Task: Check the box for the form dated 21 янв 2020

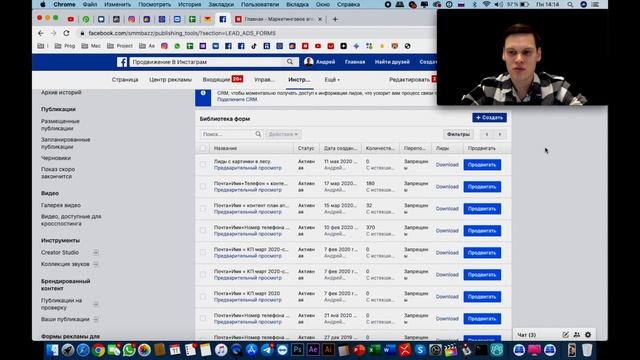Action: 203,318
